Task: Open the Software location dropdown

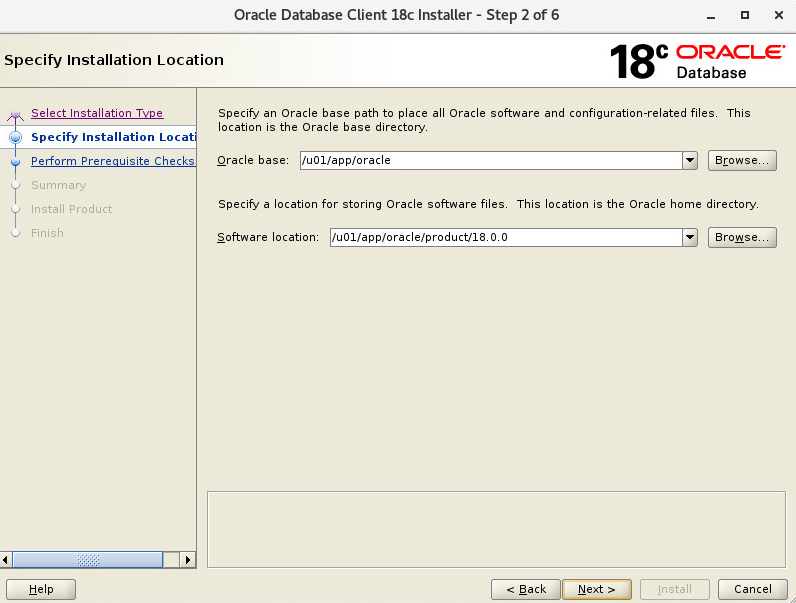Action: point(690,237)
